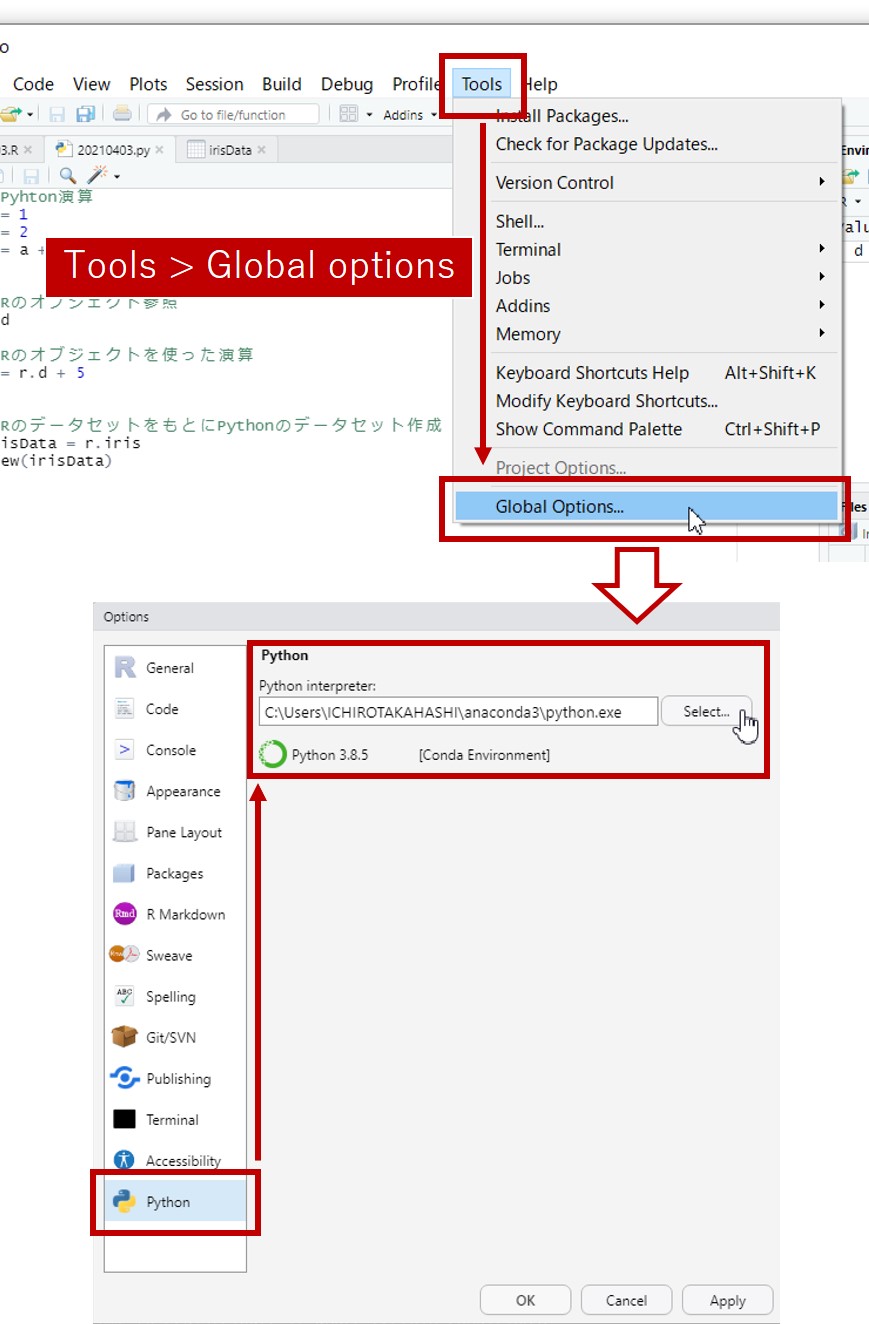Click the magic wand code tools icon
Viewport: 869px width, 1324px height.
(98, 176)
